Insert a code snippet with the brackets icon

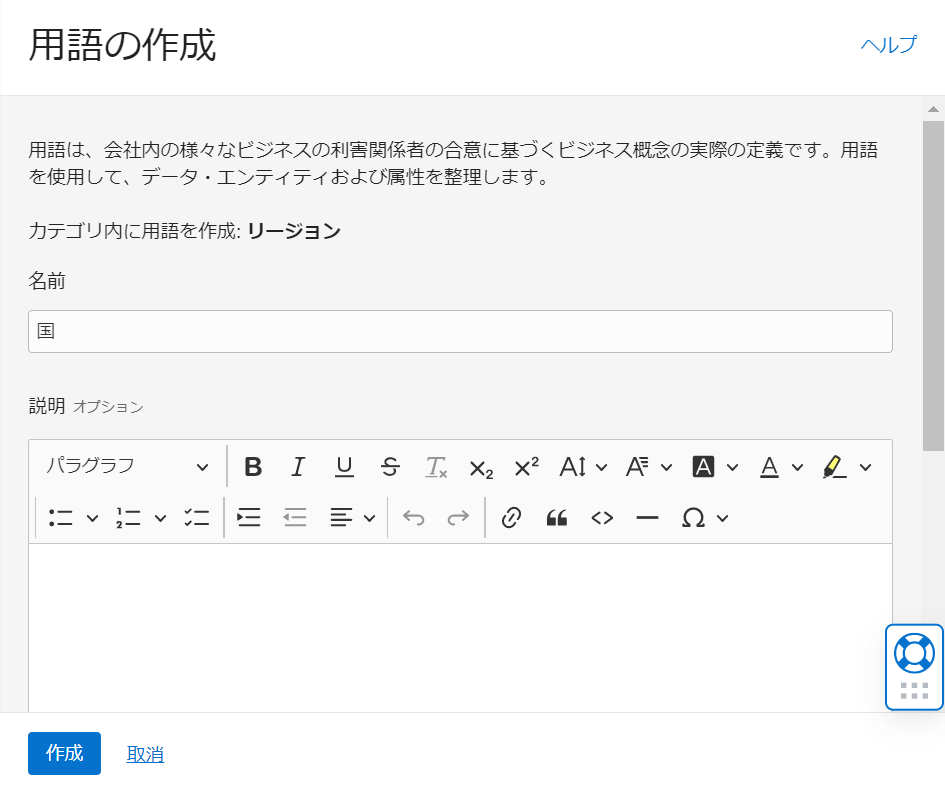click(602, 518)
